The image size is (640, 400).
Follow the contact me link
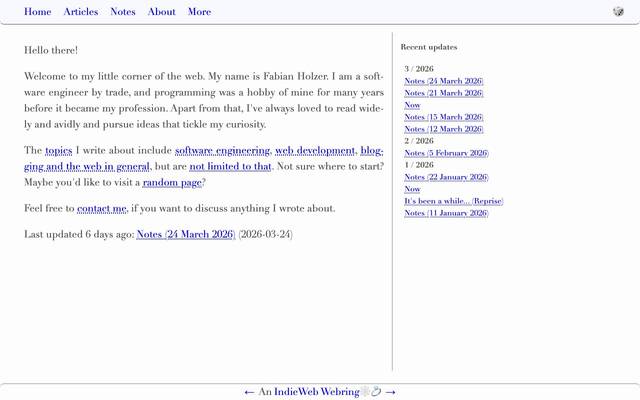102,209
